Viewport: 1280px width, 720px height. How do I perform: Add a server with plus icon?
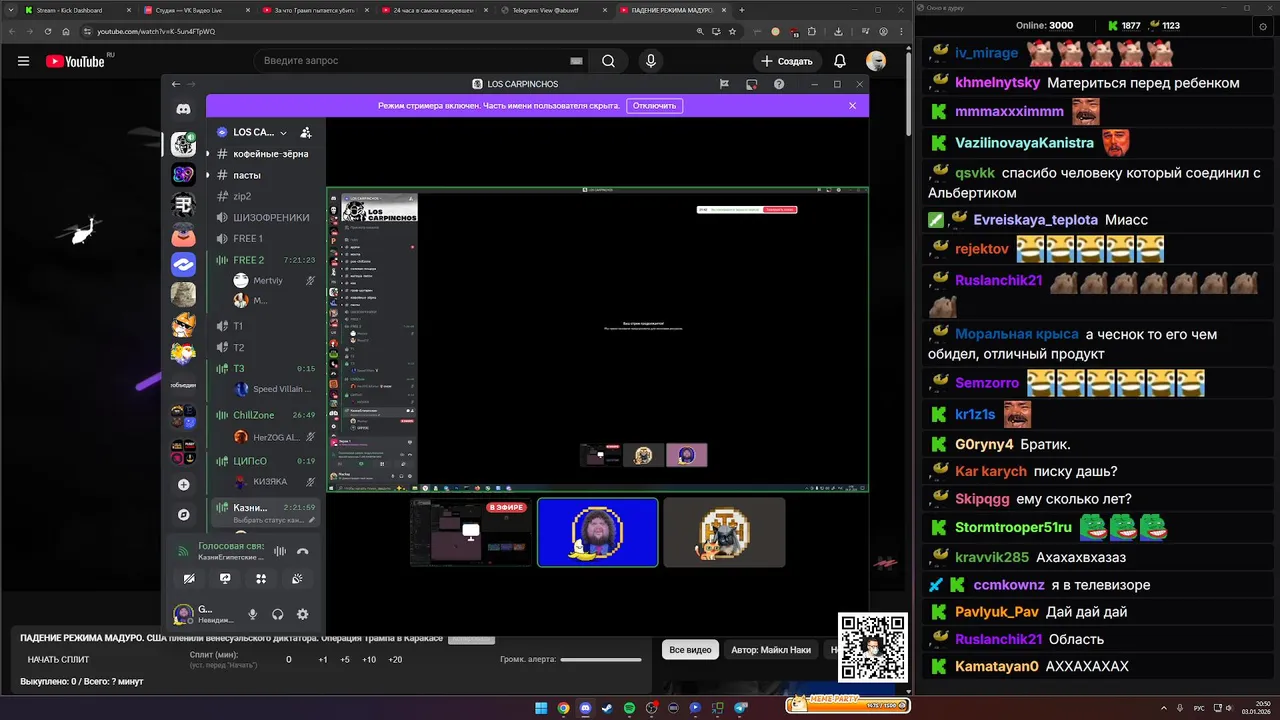pyautogui.click(x=183, y=484)
